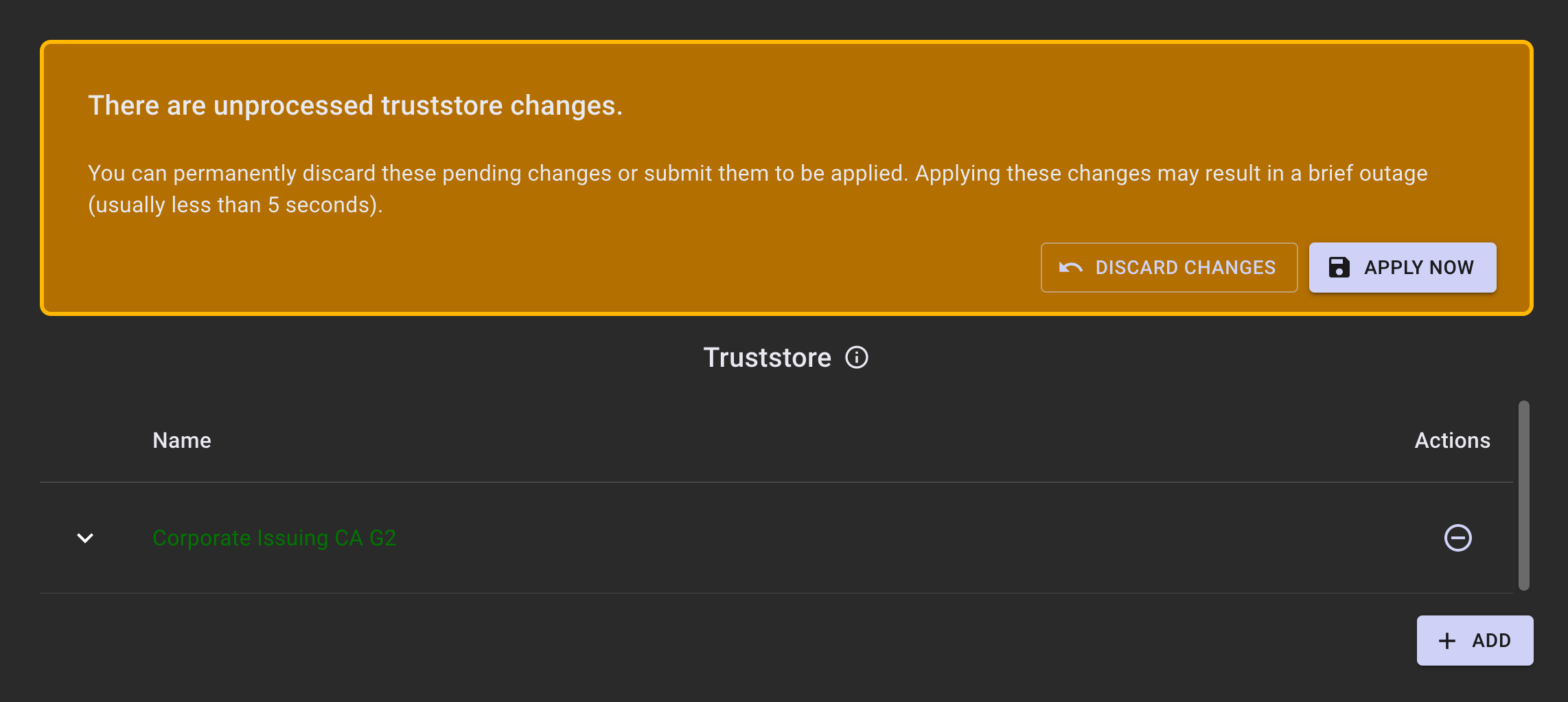Screen dimensions: 1568x702
Task: Click the Name column header
Action: (x=182, y=440)
